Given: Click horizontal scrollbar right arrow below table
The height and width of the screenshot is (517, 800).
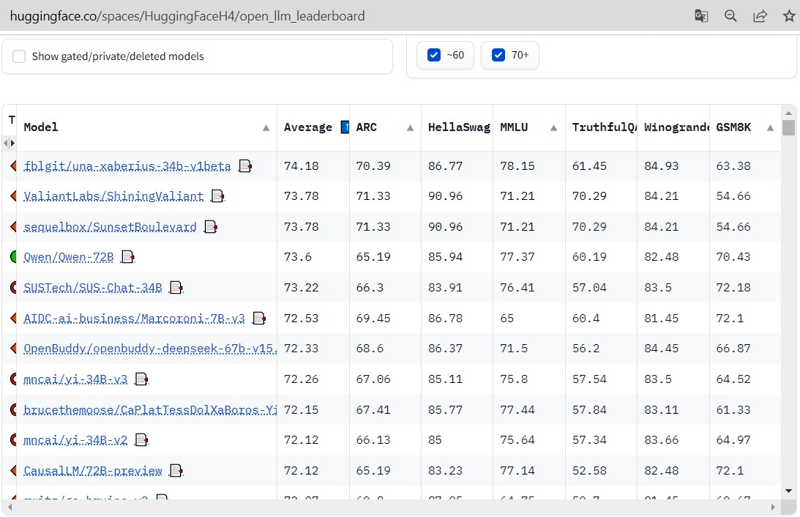Looking at the screenshot, I should click(773, 507).
